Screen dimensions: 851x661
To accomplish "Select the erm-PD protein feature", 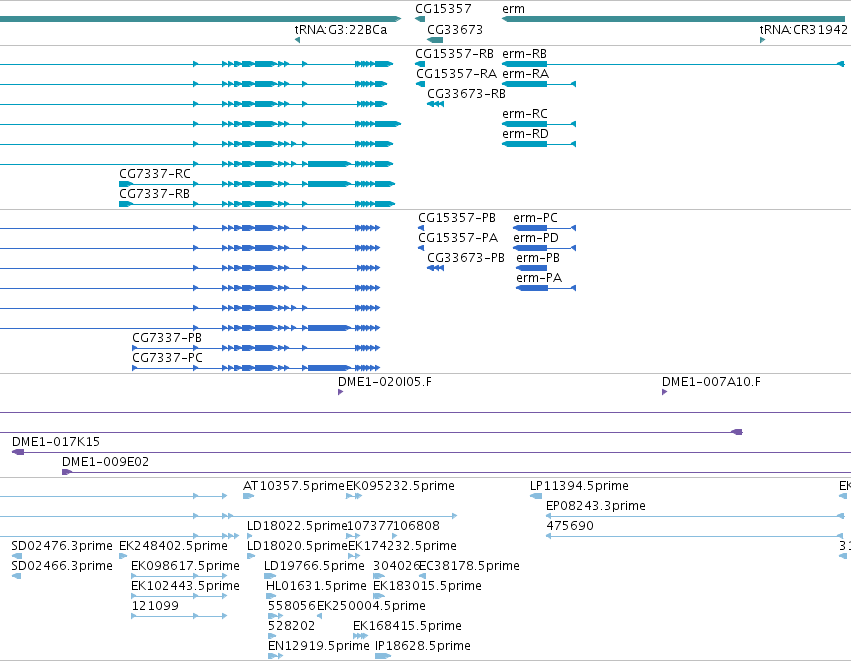I will 544,248.
